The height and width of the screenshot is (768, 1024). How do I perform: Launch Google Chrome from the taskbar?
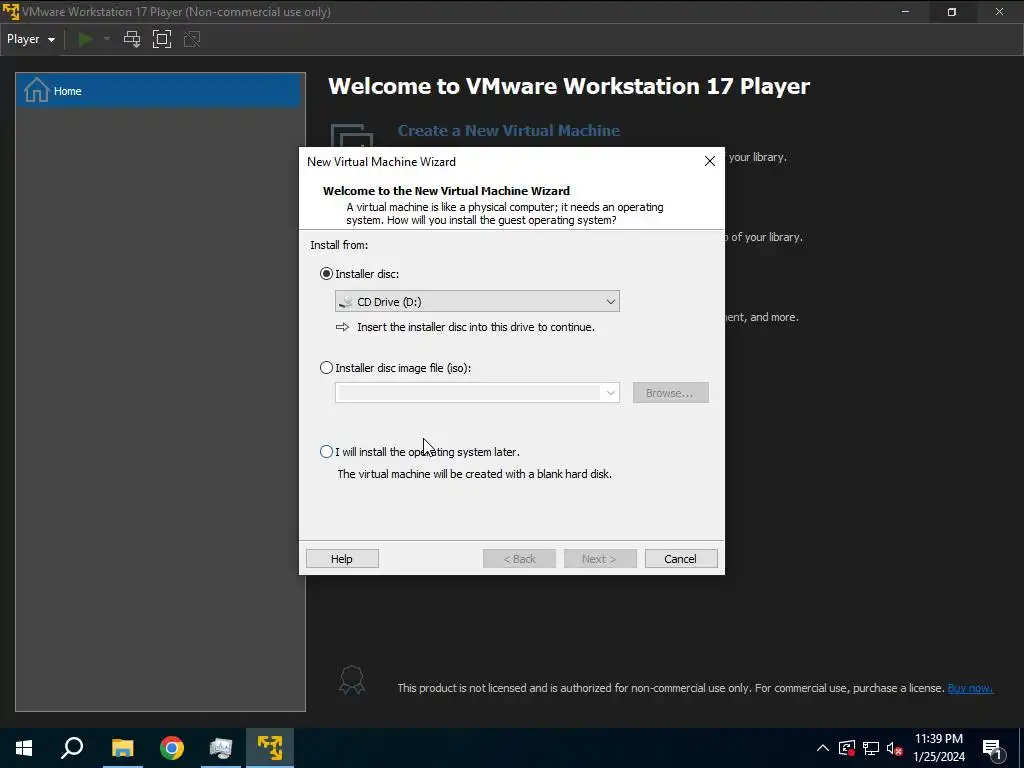click(172, 748)
